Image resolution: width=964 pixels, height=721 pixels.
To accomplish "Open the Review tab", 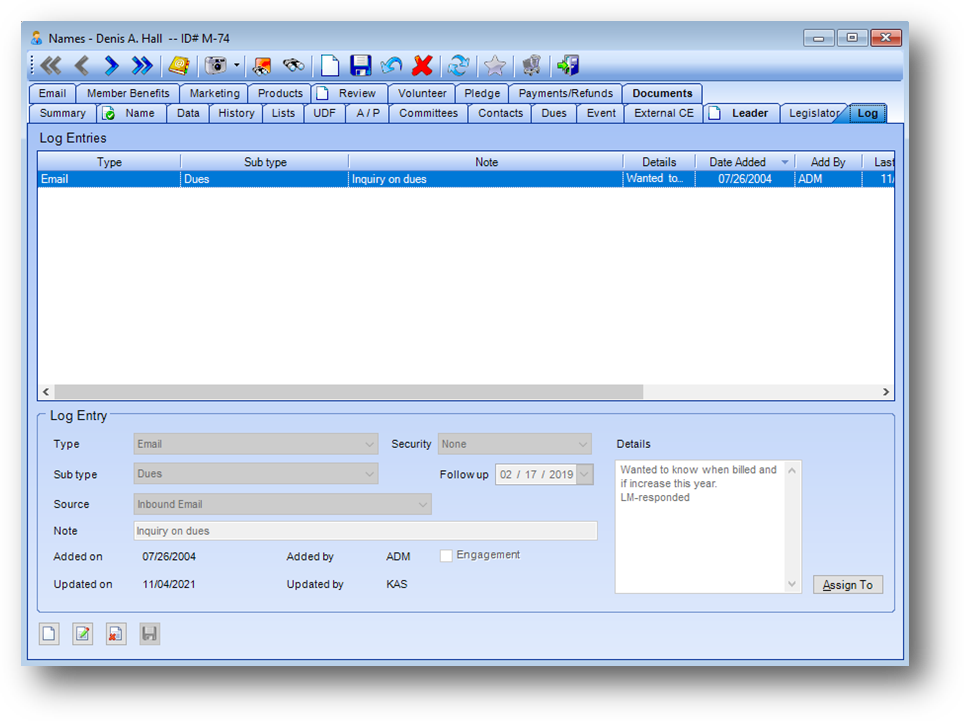I will pyautogui.click(x=349, y=93).
